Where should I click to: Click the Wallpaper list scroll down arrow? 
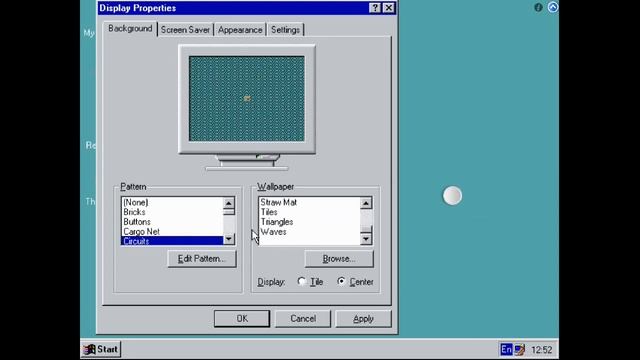point(366,239)
